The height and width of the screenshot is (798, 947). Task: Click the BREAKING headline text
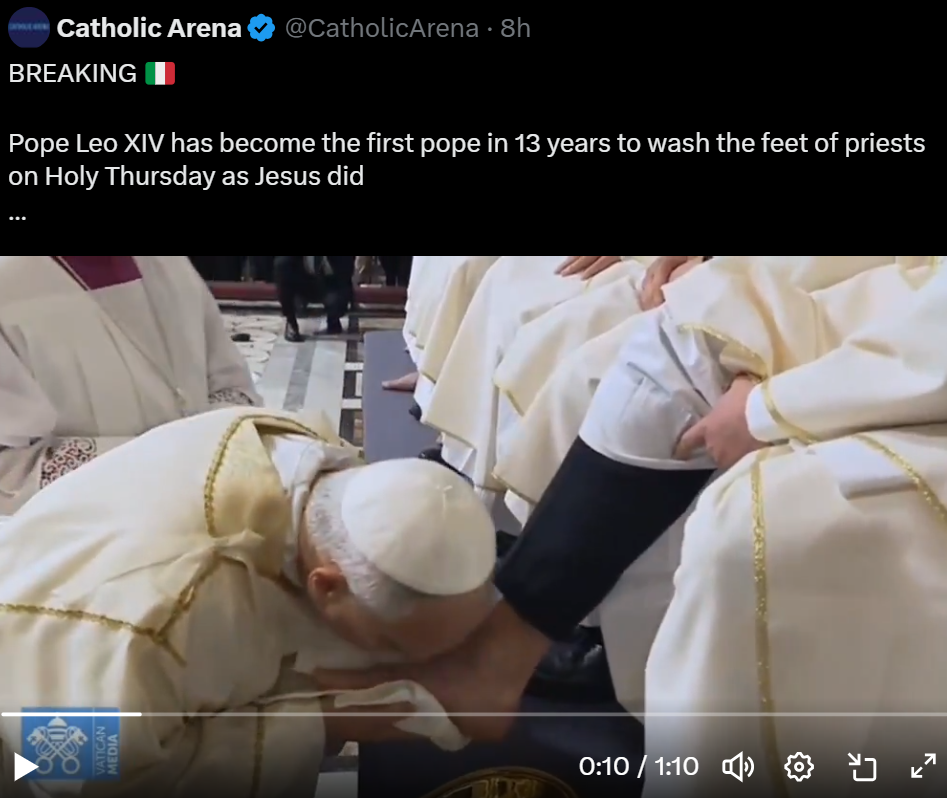(72, 74)
